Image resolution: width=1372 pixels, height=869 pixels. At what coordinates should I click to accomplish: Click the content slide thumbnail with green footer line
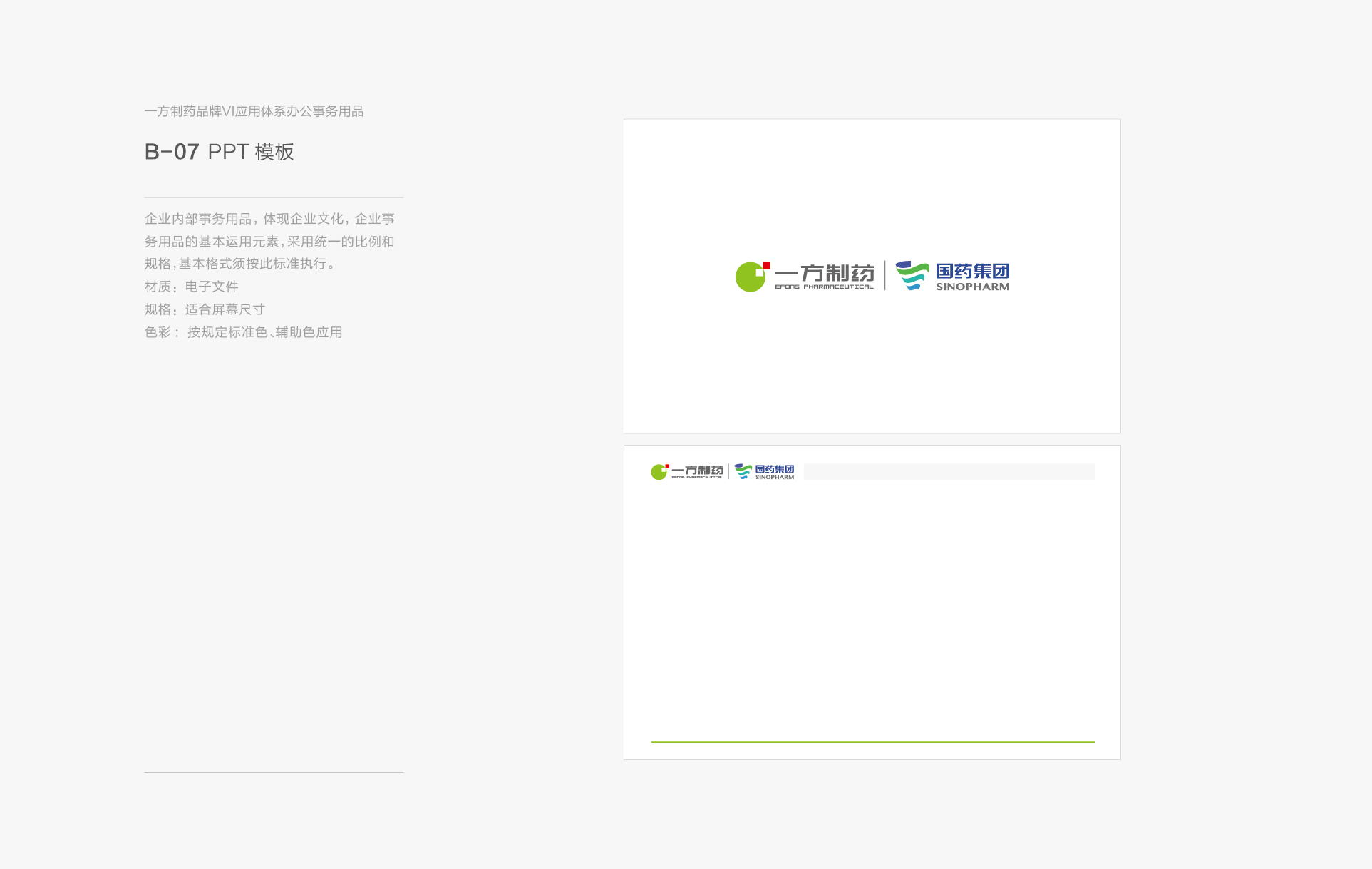[872, 602]
